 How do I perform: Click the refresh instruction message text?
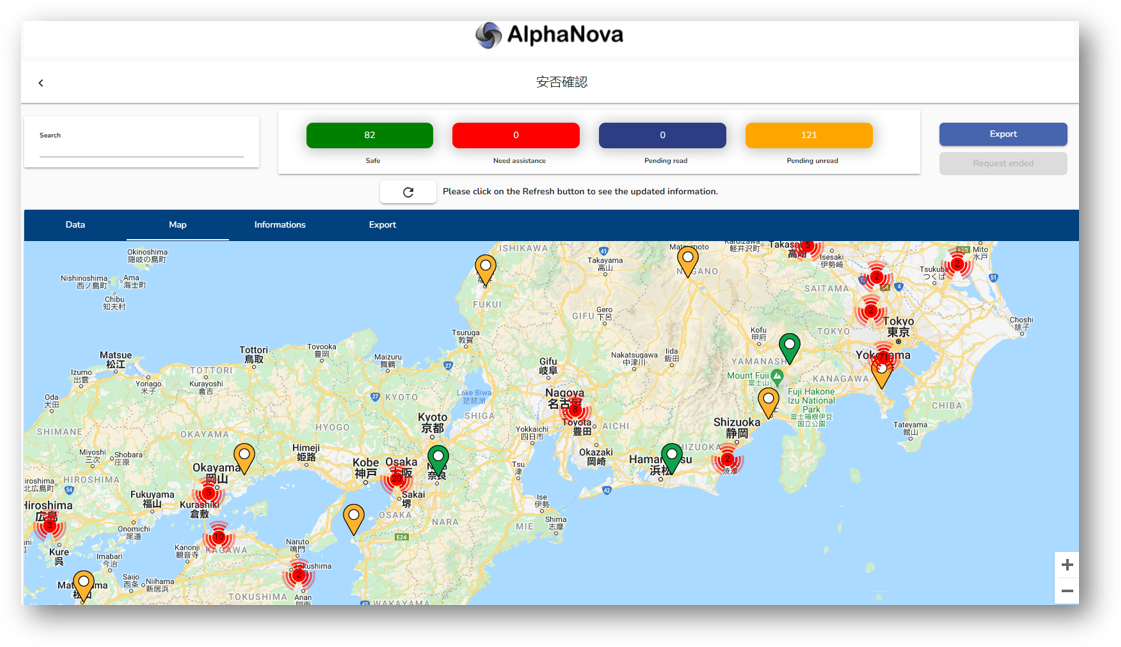click(x=580, y=192)
